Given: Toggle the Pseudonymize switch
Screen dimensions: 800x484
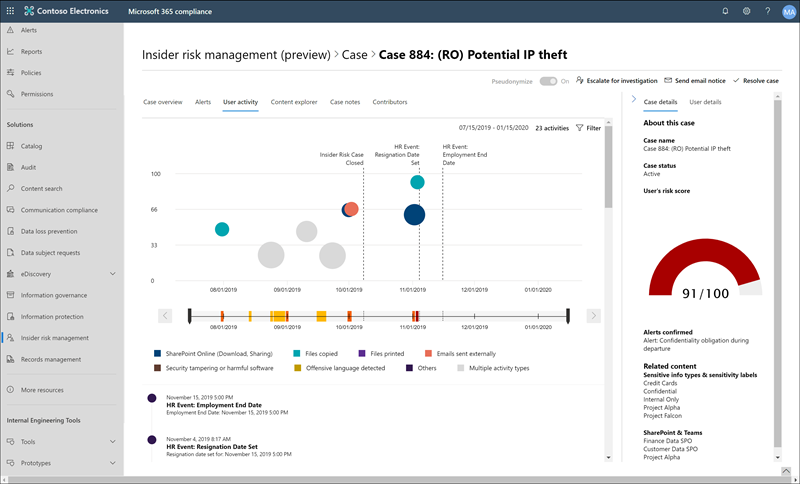Looking at the screenshot, I should pyautogui.click(x=548, y=80).
